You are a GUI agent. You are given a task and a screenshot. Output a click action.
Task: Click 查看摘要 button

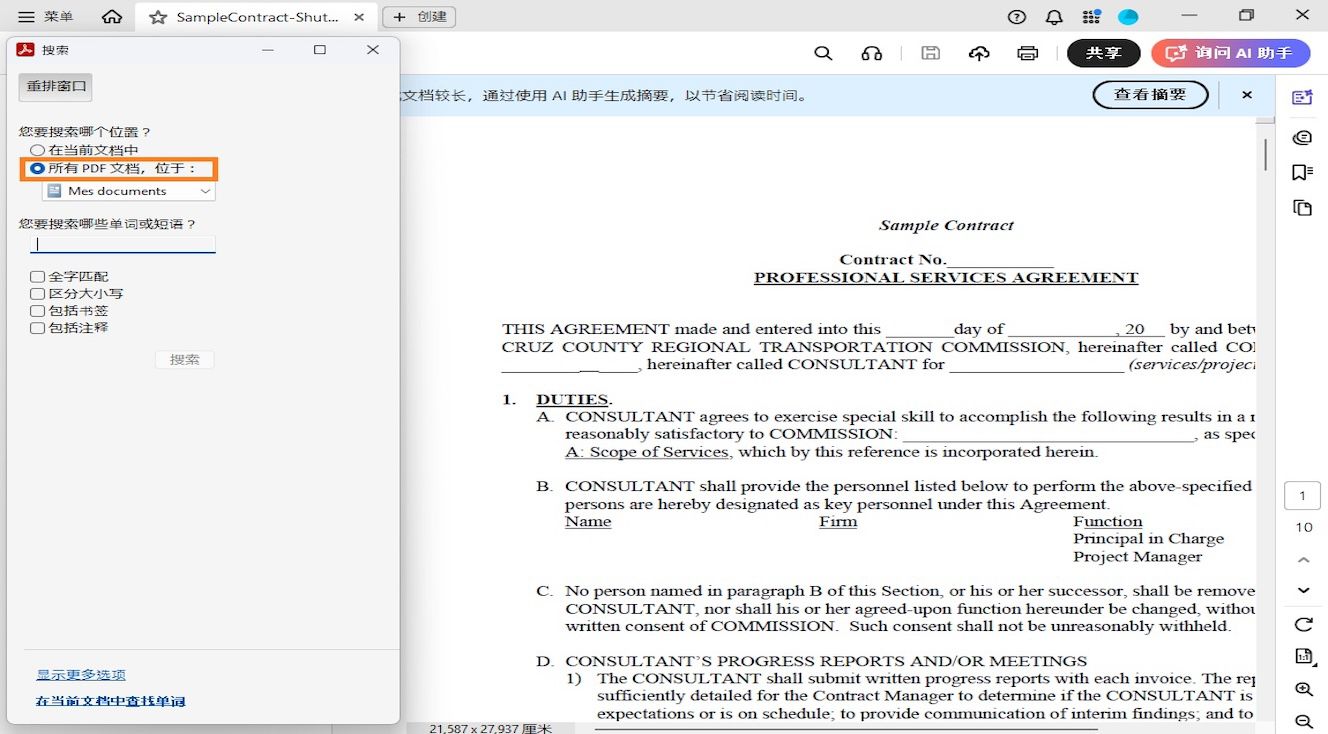tap(1150, 95)
